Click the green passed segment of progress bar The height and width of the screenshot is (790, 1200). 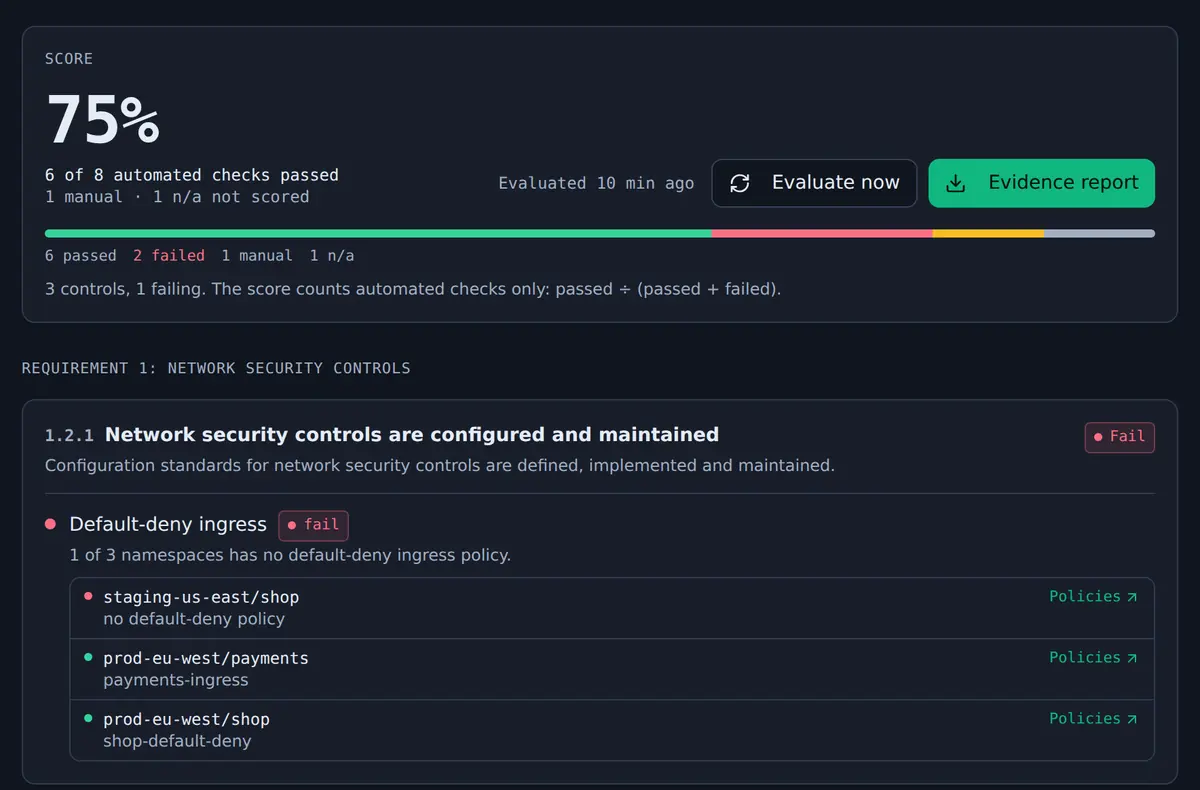(x=378, y=234)
